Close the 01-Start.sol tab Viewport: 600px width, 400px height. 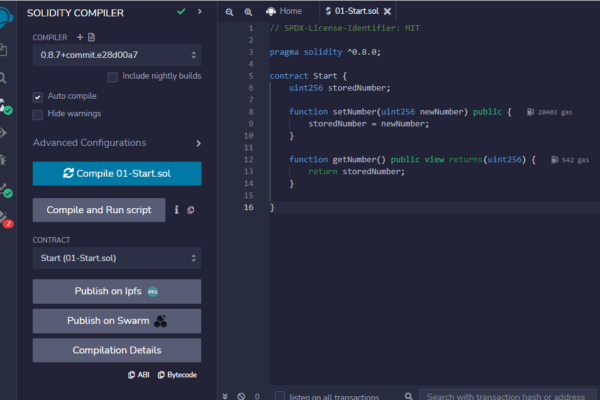388,11
